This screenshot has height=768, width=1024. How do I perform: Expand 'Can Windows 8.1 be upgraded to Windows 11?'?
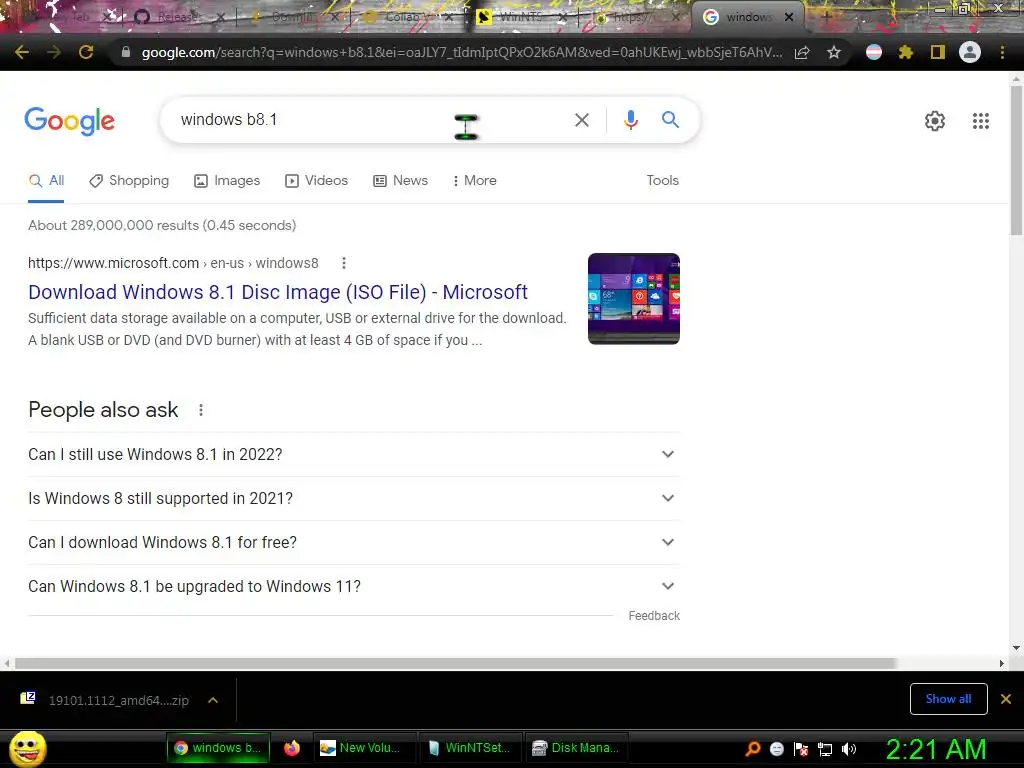(353, 586)
